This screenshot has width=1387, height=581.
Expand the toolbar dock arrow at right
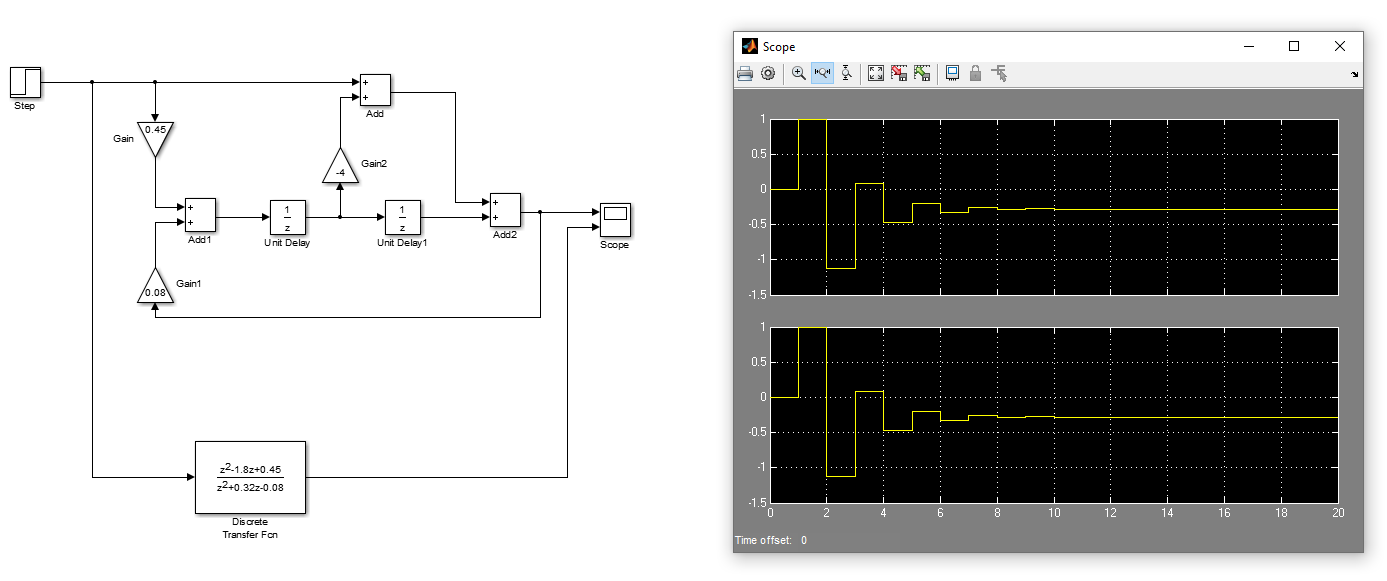(1355, 74)
